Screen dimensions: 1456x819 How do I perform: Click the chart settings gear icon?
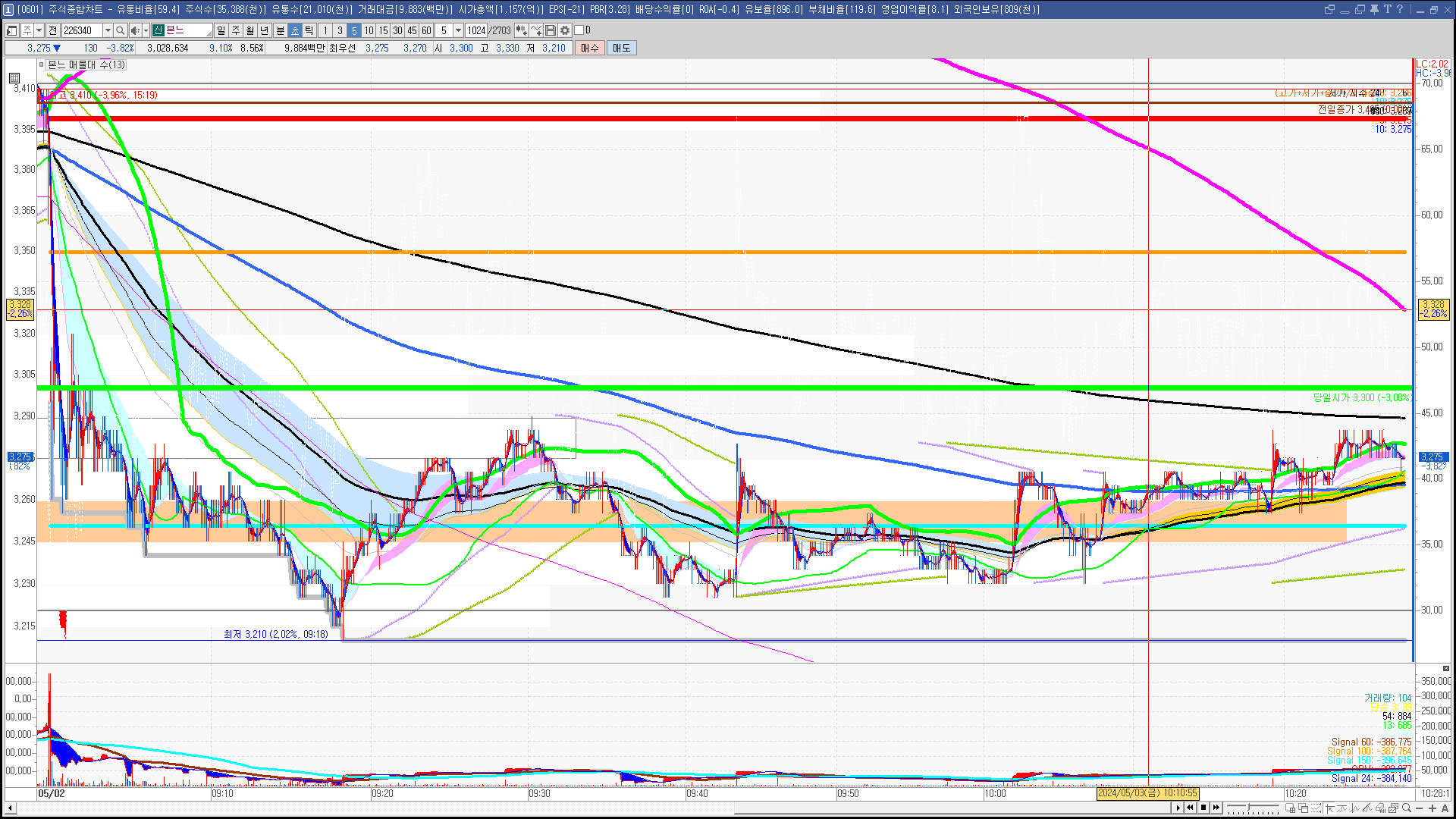point(564,30)
